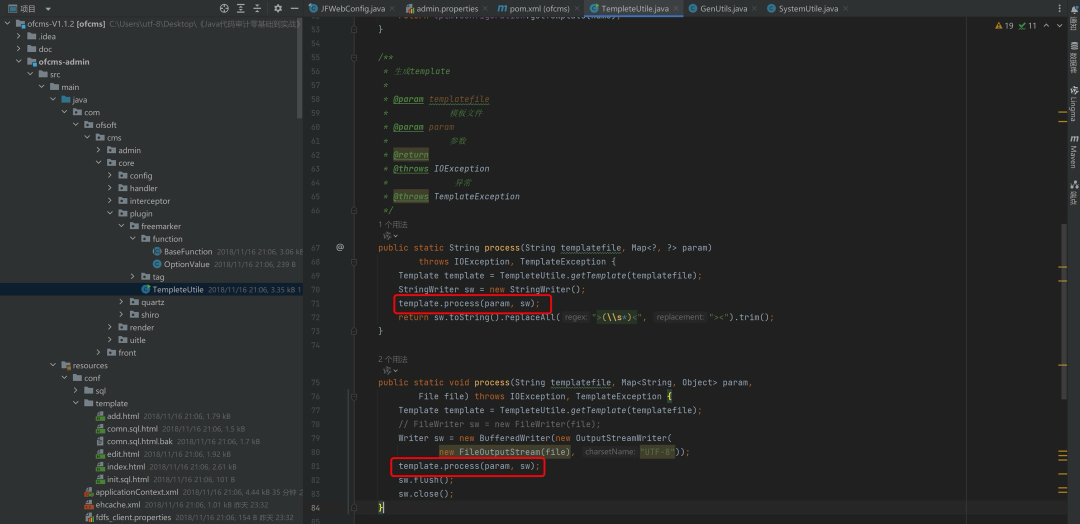
Task: Click the warnings count 19 indicator
Action: pyautogui.click(x=1005, y=25)
